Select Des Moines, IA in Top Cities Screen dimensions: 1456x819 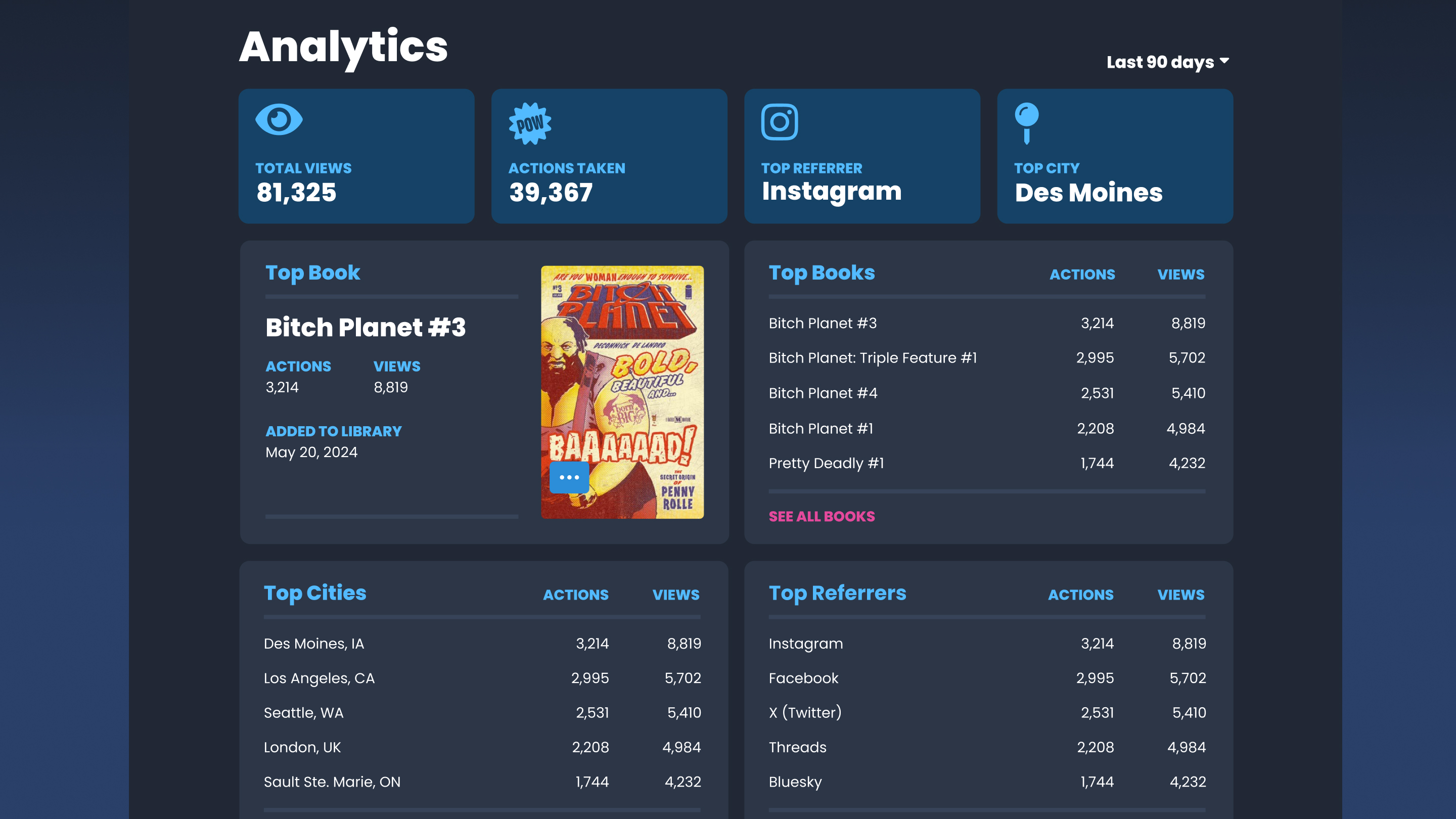[482, 644]
